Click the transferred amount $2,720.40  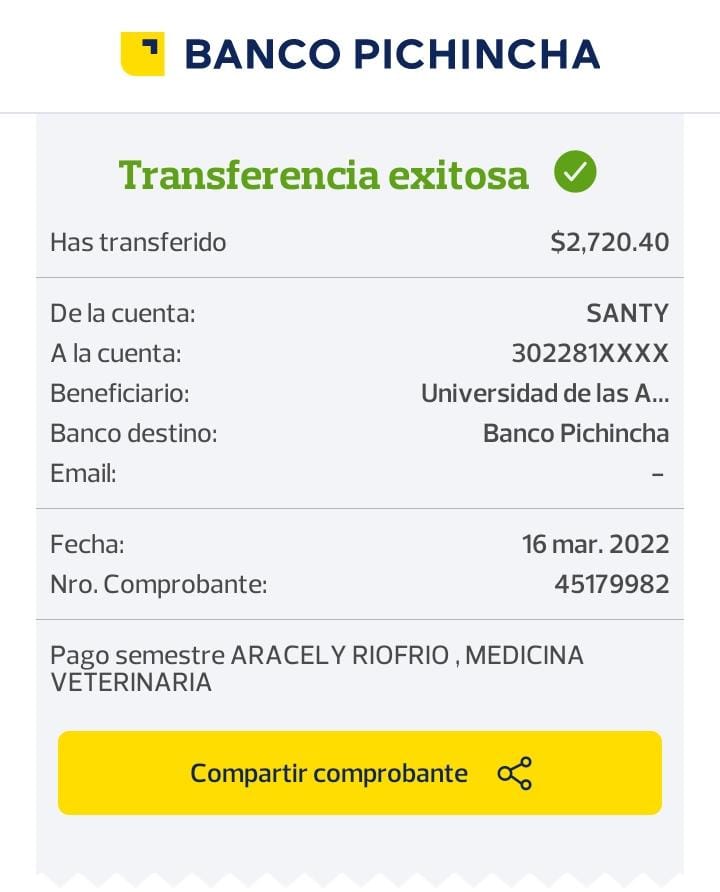tap(609, 242)
